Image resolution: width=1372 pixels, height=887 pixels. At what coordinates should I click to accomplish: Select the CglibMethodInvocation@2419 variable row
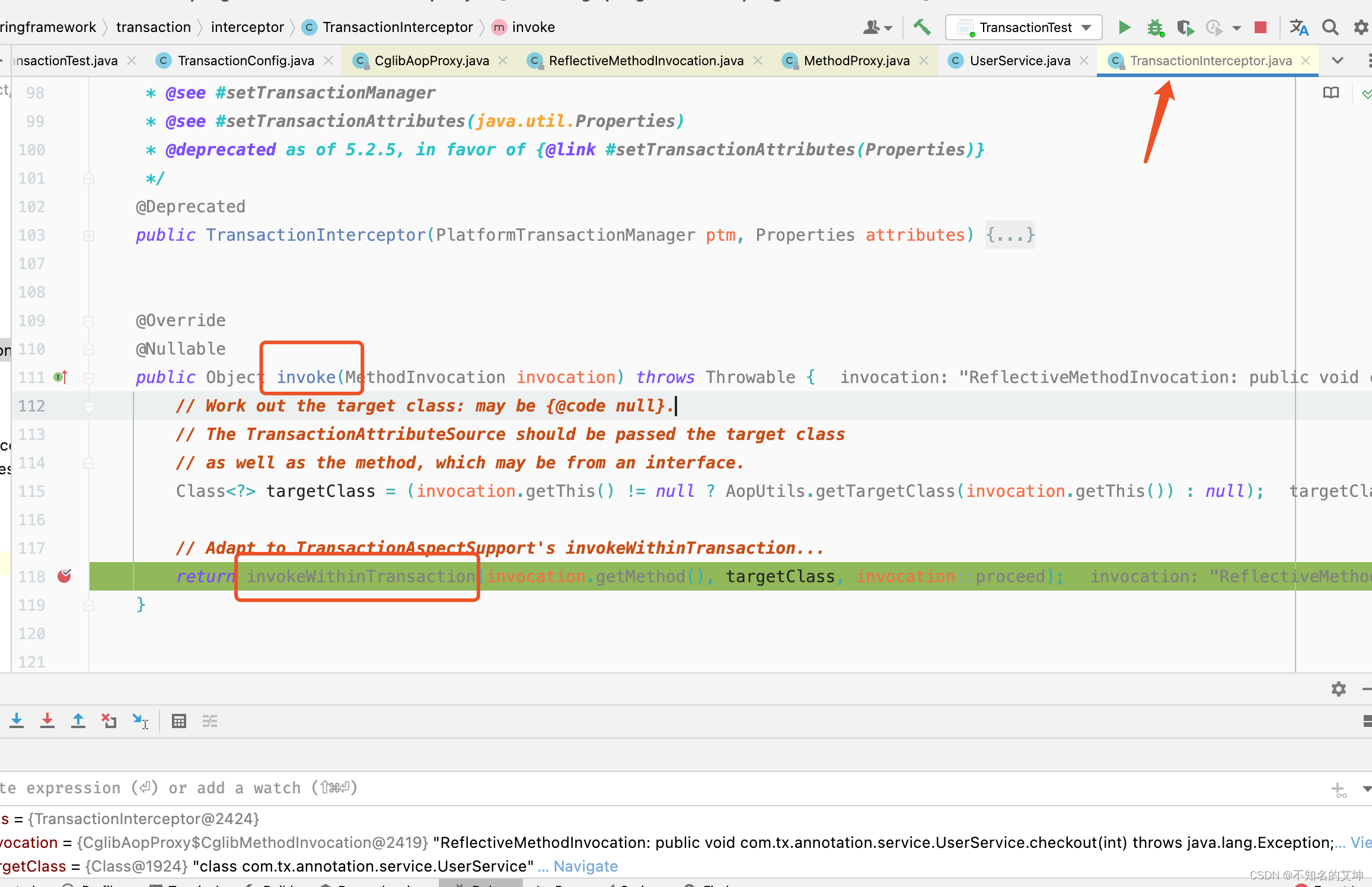(686, 843)
